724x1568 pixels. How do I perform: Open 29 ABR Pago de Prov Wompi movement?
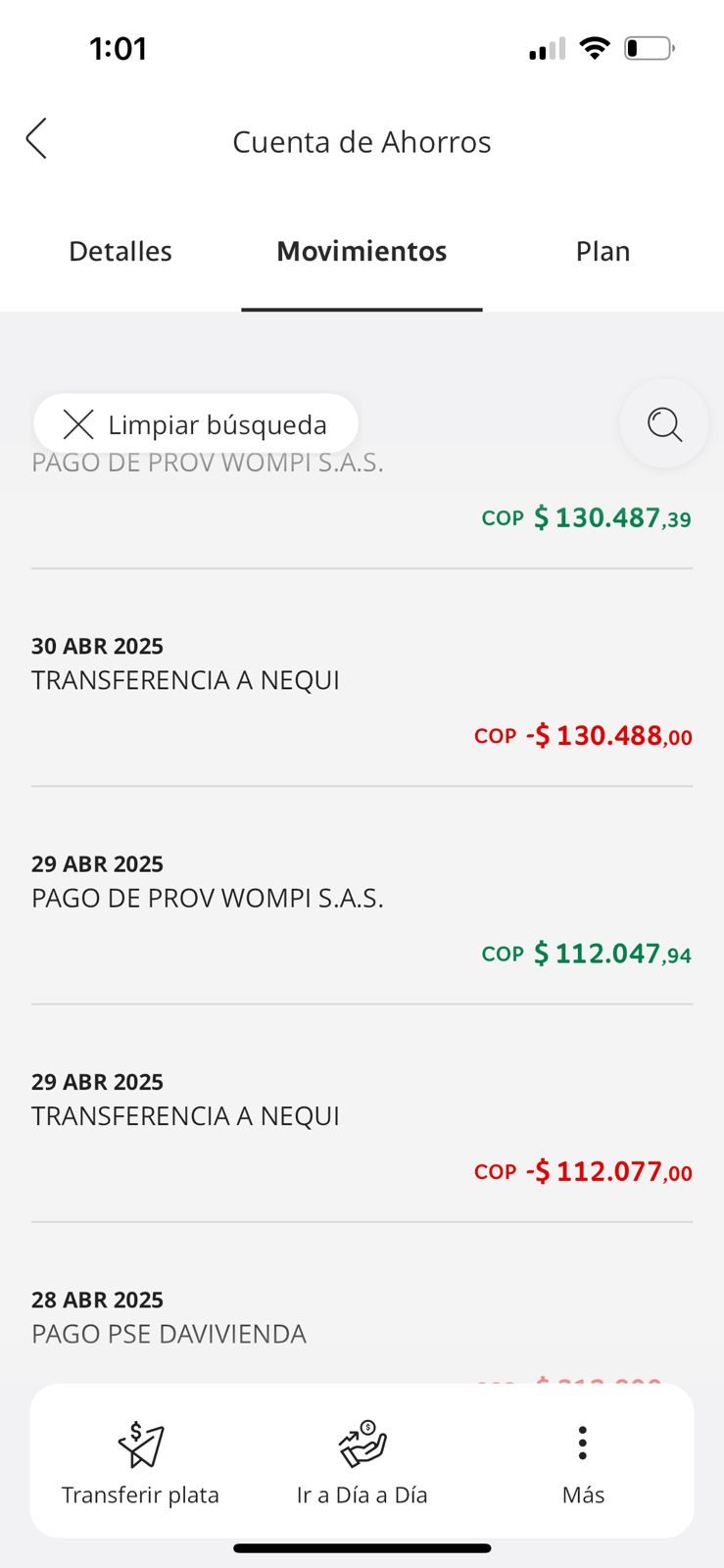pyautogui.click(x=362, y=908)
